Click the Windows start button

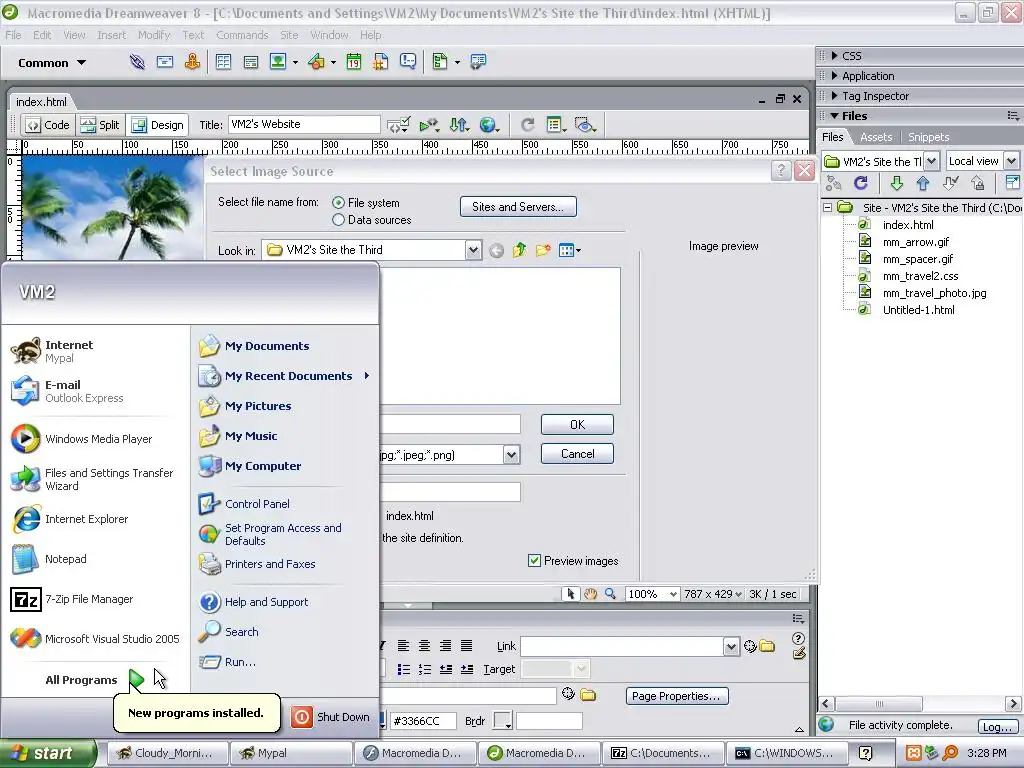[47, 754]
